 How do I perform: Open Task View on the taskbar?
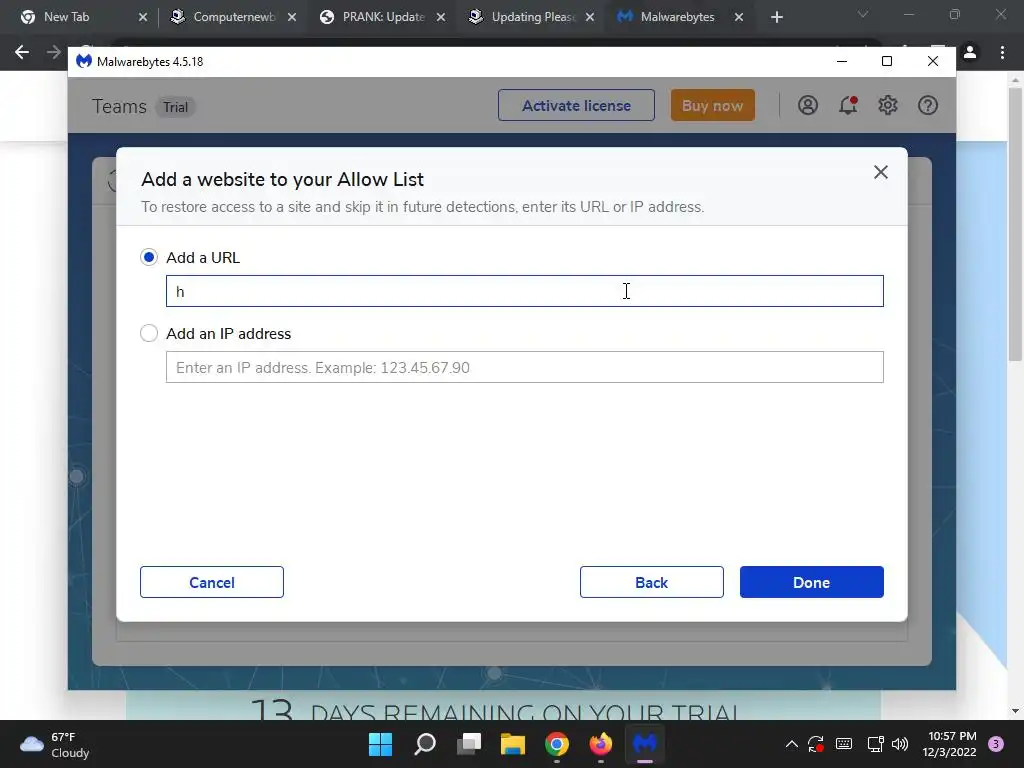tap(469, 744)
